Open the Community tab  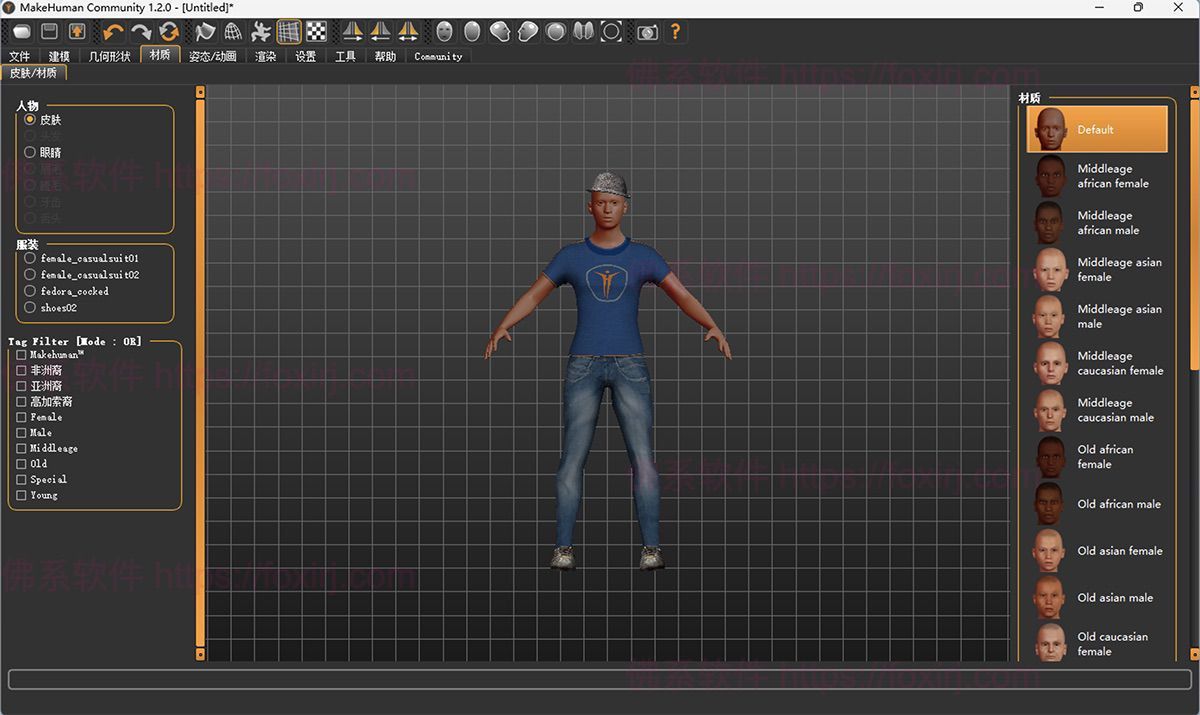pos(438,56)
